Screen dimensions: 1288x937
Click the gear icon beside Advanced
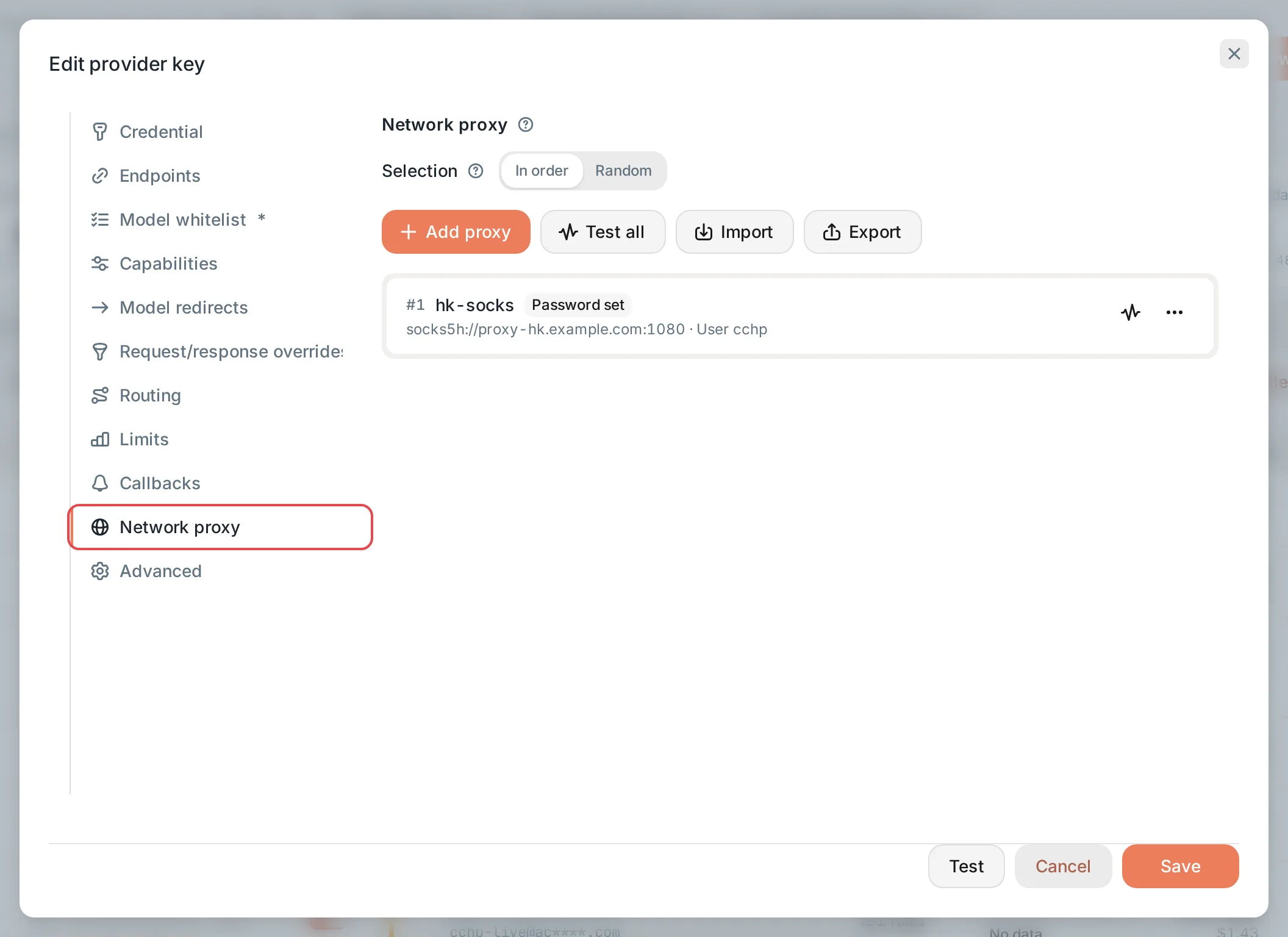(100, 571)
